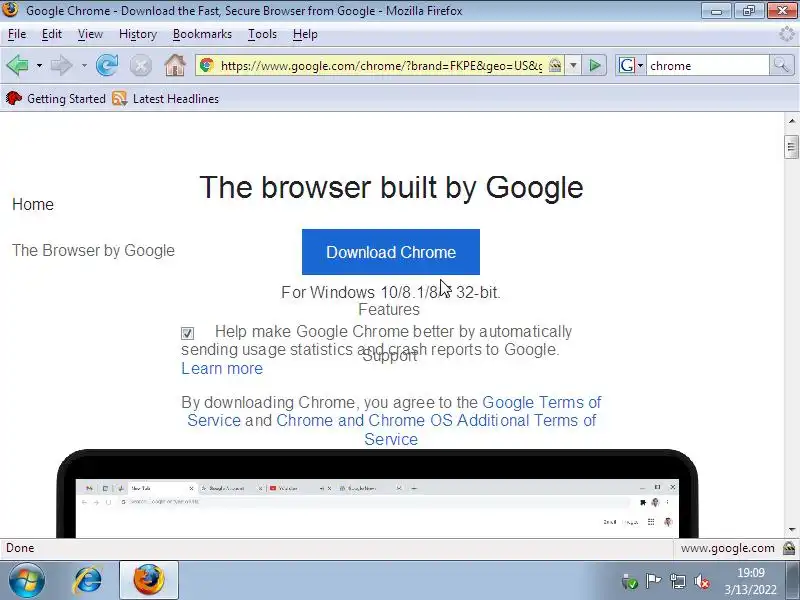The height and width of the screenshot is (600, 800).
Task: Click the URL address field
Action: click(381, 65)
